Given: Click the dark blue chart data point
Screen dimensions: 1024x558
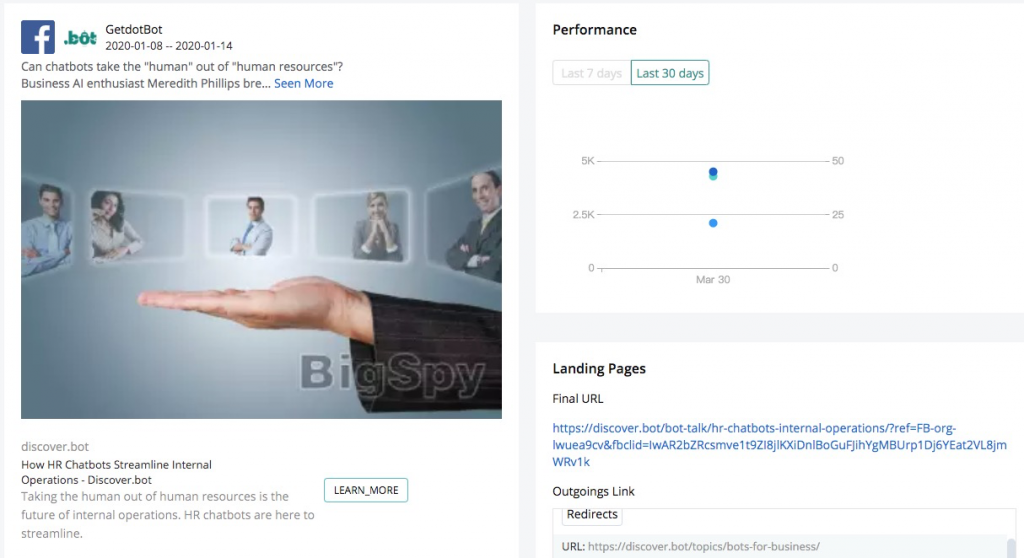Looking at the screenshot, I should (713, 172).
